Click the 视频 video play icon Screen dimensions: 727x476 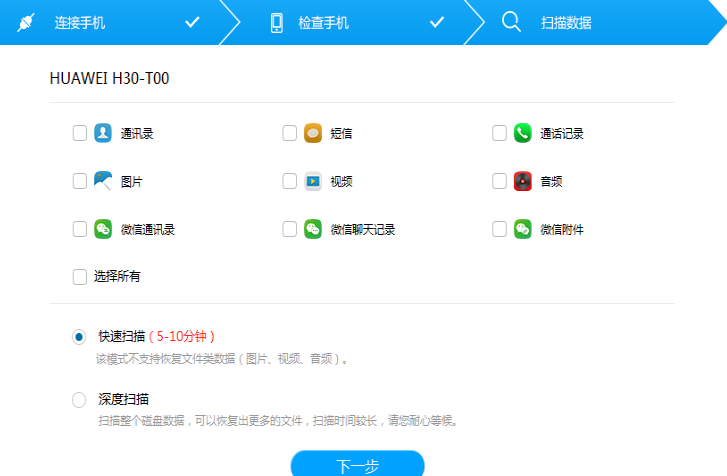tap(313, 181)
